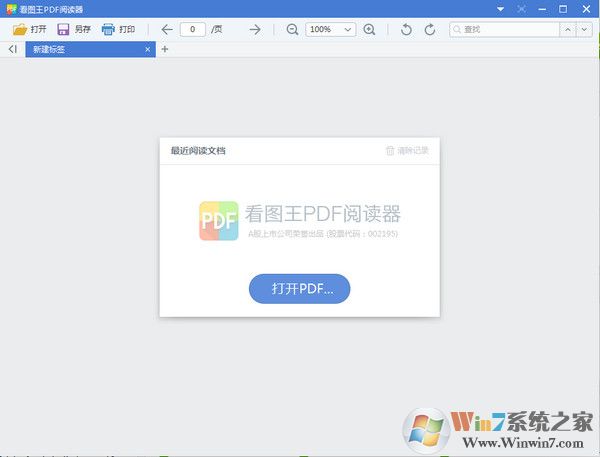The image size is (600, 457).
Task: Click the Open (打开) folder icon
Action: (19, 30)
